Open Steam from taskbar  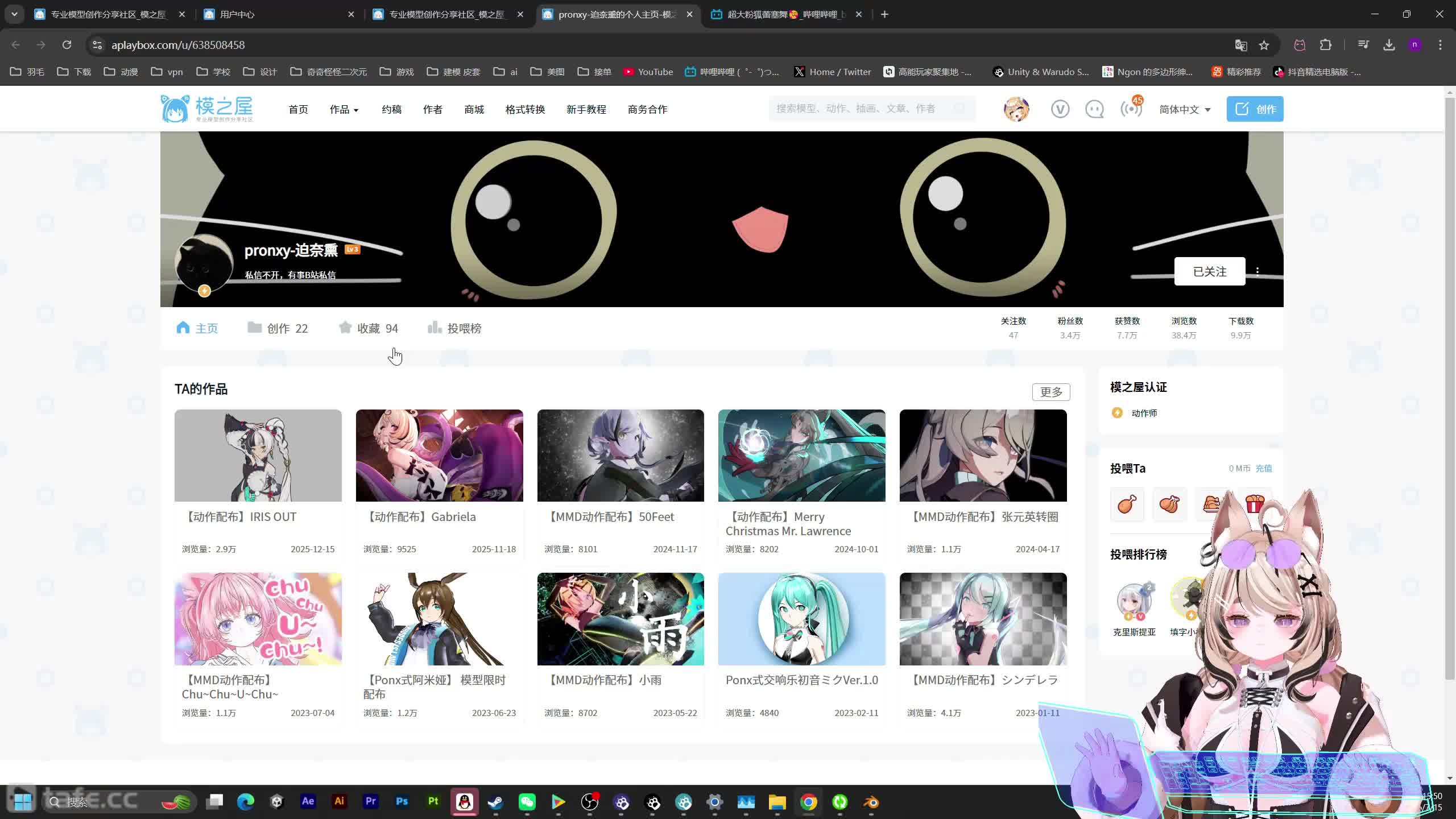pos(495,802)
